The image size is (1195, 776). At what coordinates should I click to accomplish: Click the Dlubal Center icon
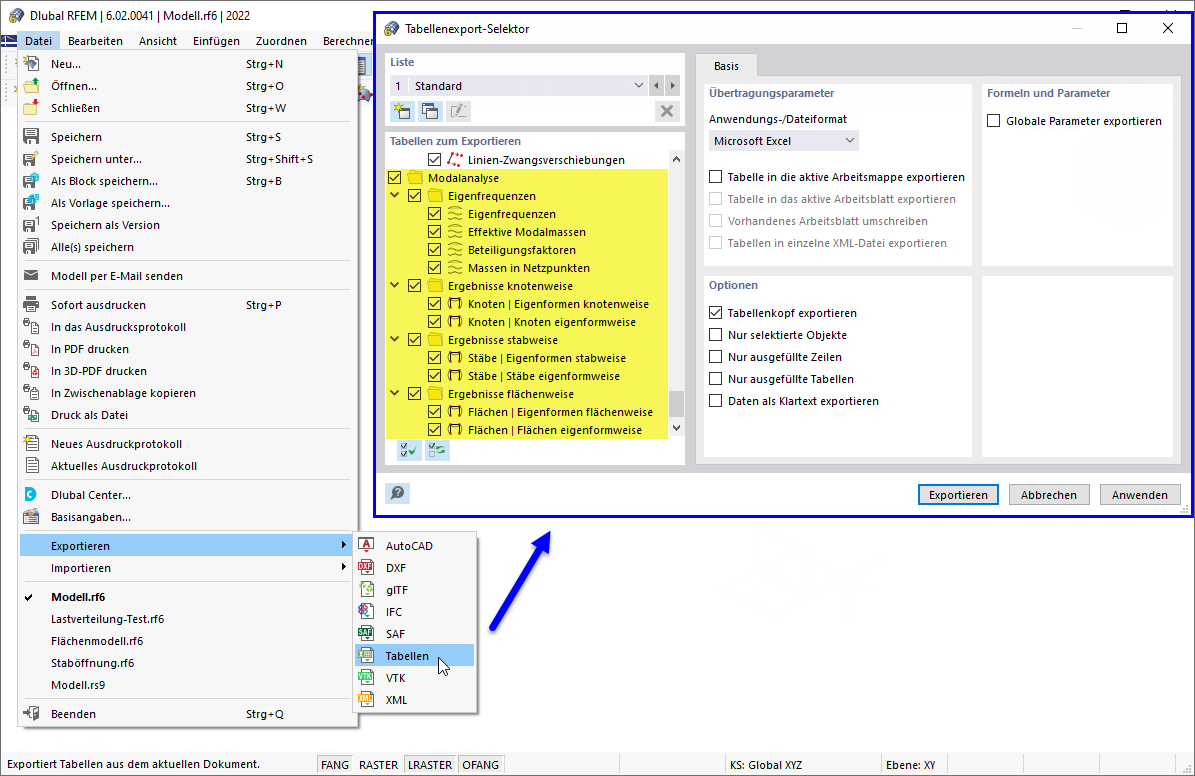[31, 495]
